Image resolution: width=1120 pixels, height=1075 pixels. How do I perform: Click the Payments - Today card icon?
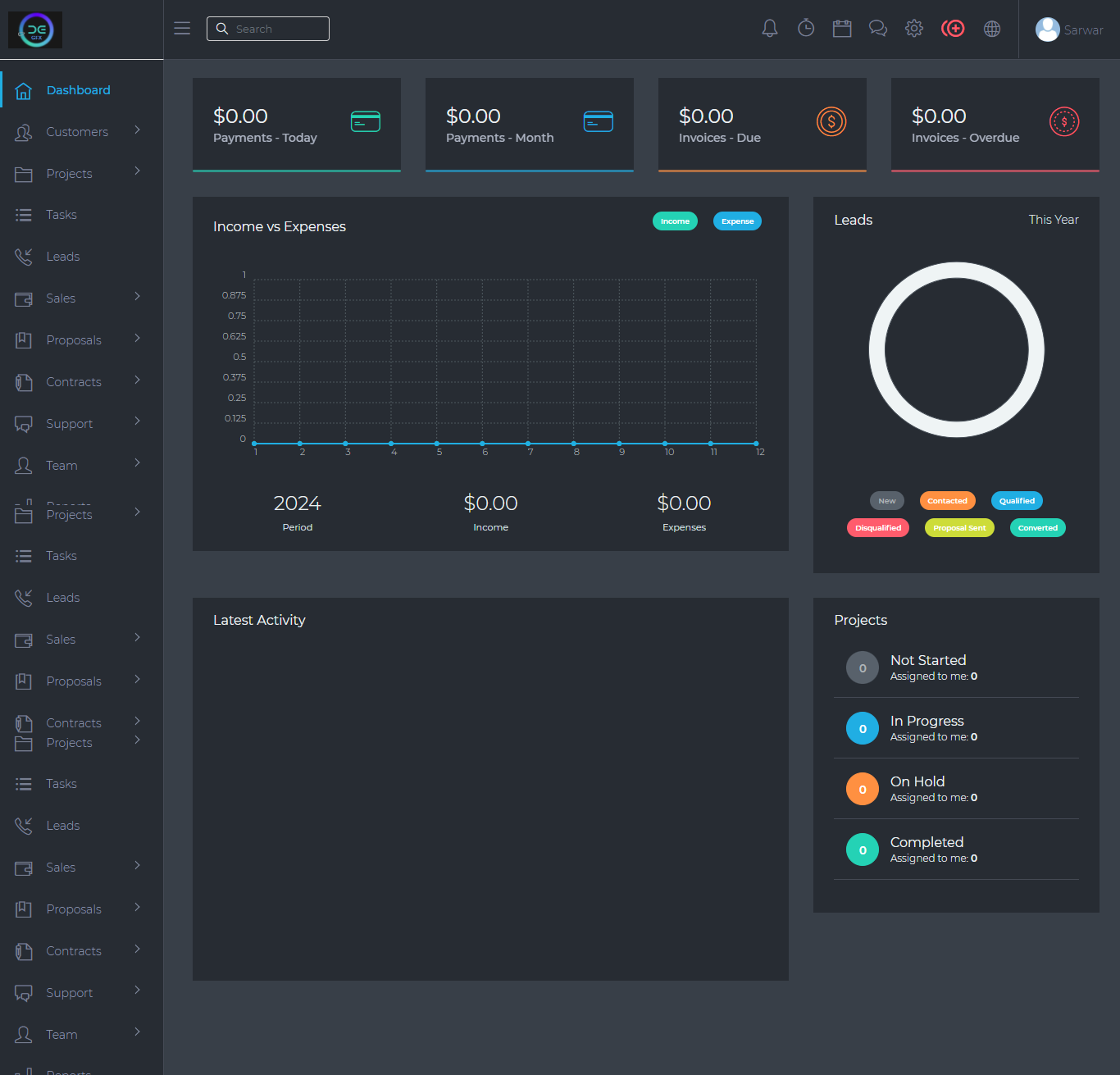pos(366,121)
